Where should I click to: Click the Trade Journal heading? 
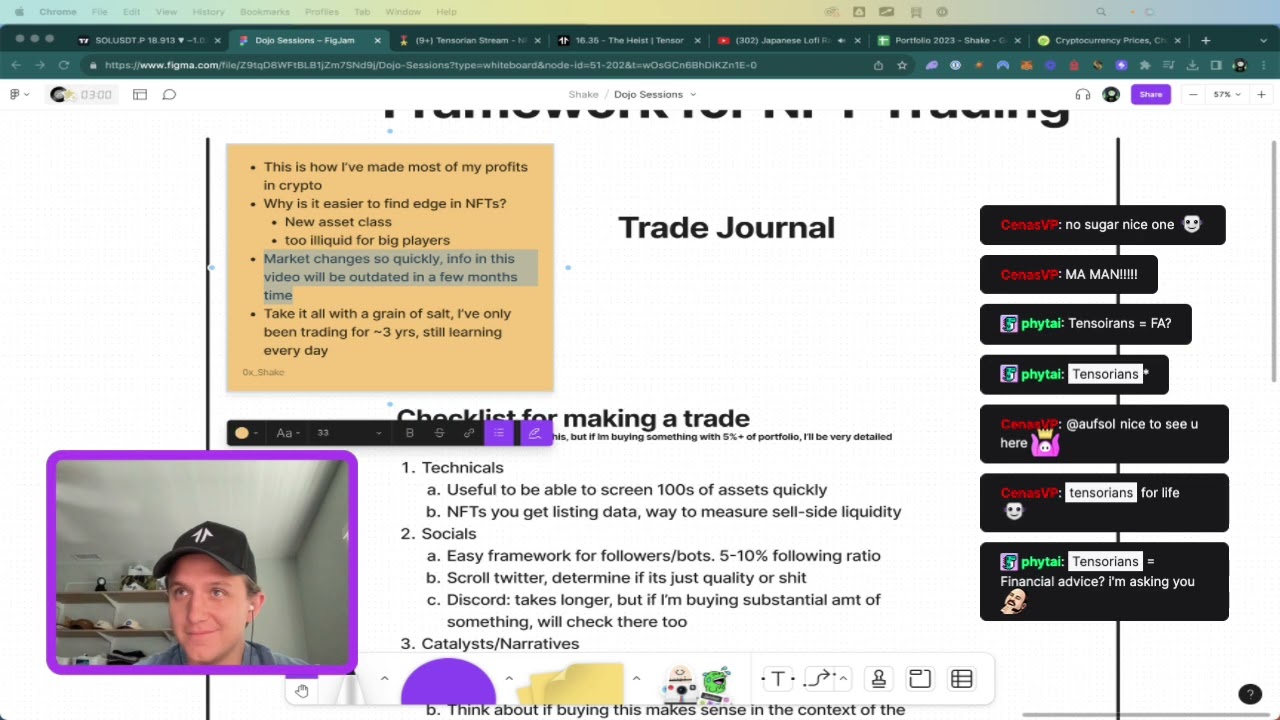click(x=726, y=227)
